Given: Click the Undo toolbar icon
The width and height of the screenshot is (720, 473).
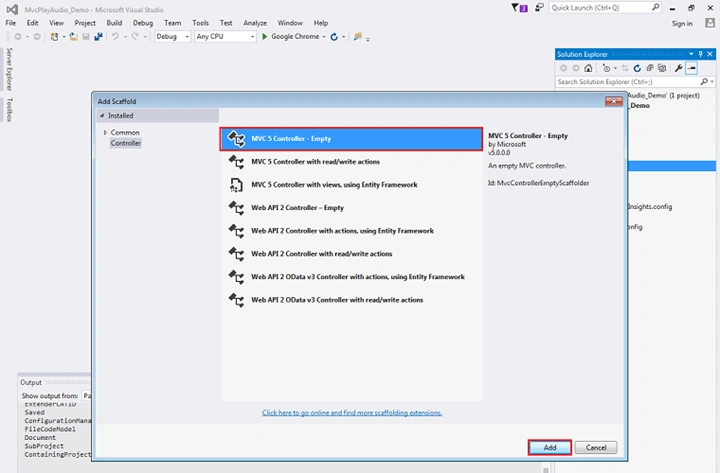Looking at the screenshot, I should [115, 37].
